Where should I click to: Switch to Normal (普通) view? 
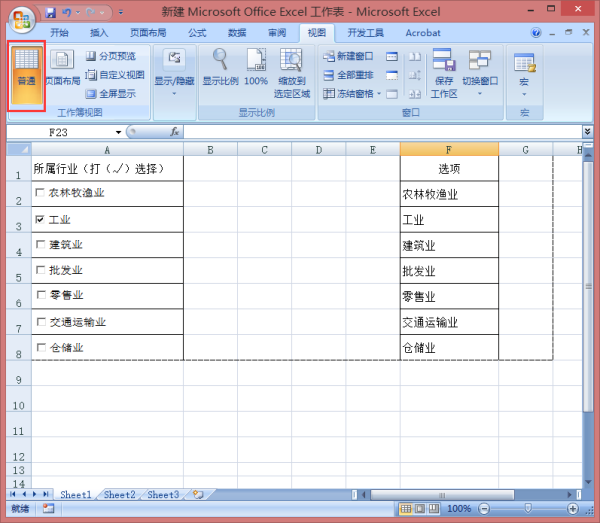tap(26, 75)
